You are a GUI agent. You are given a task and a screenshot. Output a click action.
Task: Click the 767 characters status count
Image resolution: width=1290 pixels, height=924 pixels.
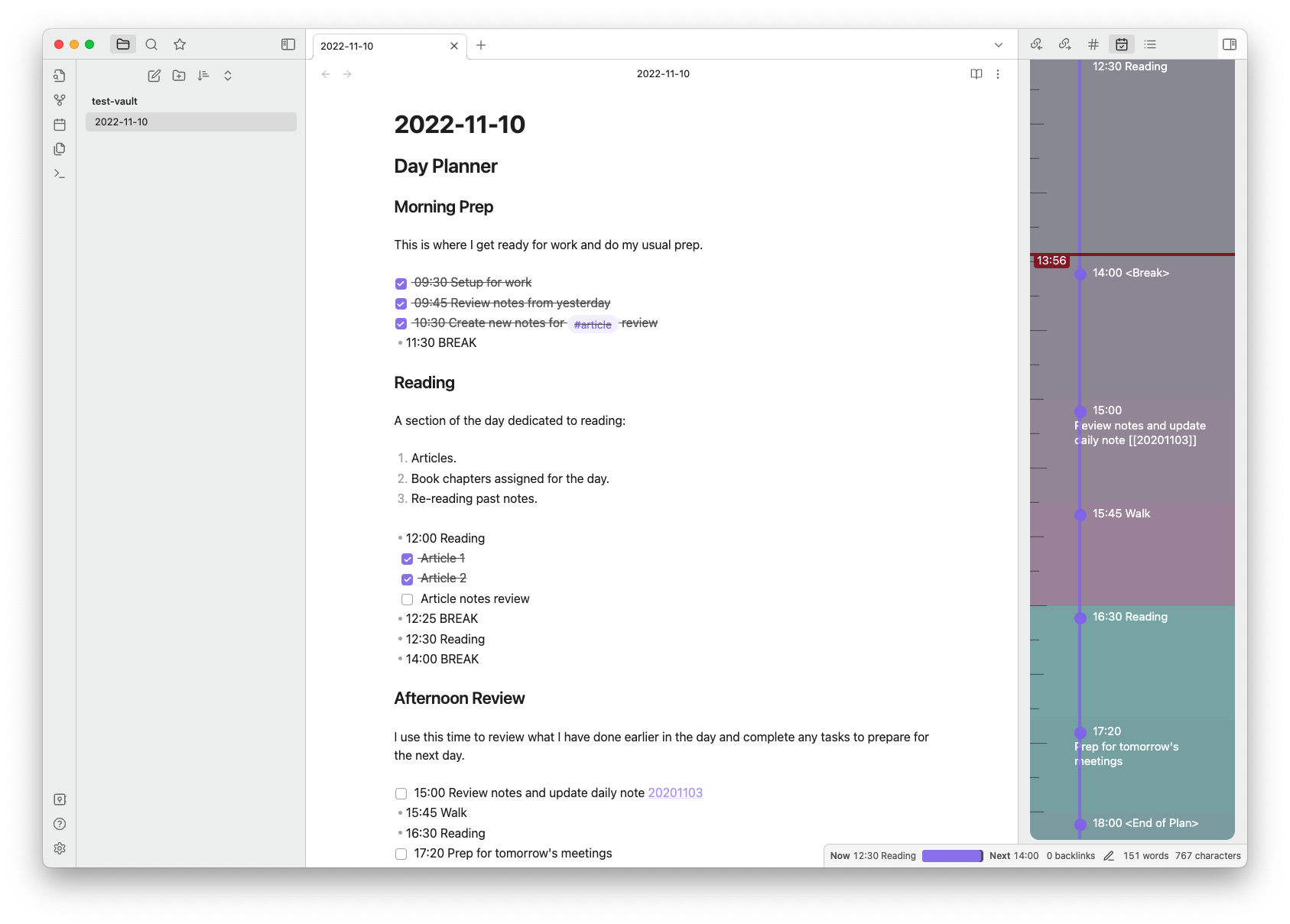coord(1208,856)
